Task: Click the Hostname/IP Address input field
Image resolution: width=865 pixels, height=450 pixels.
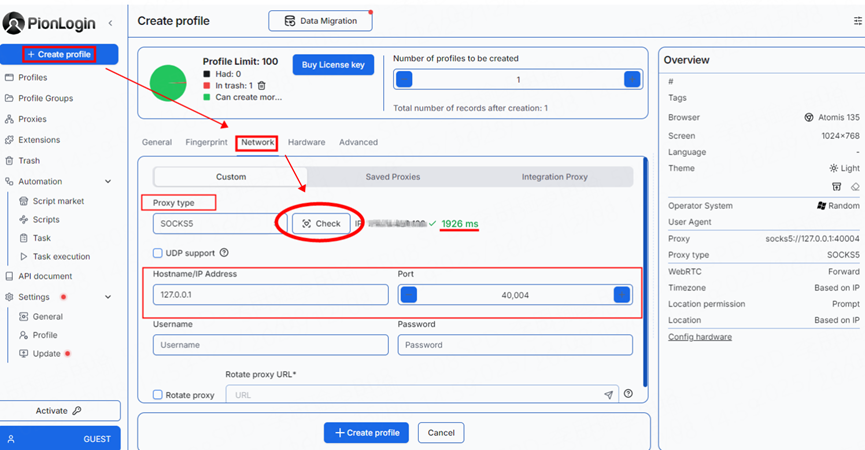Action: point(270,294)
